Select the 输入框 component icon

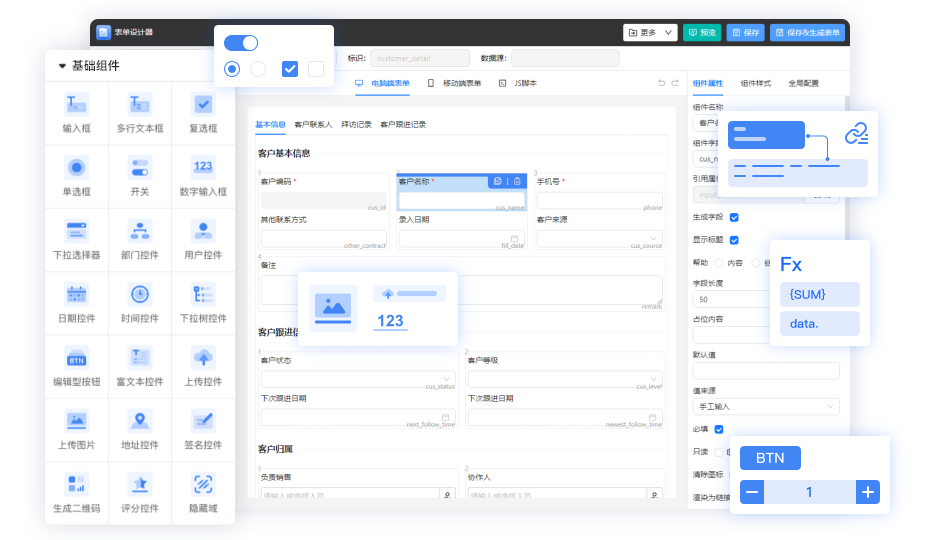click(77, 105)
